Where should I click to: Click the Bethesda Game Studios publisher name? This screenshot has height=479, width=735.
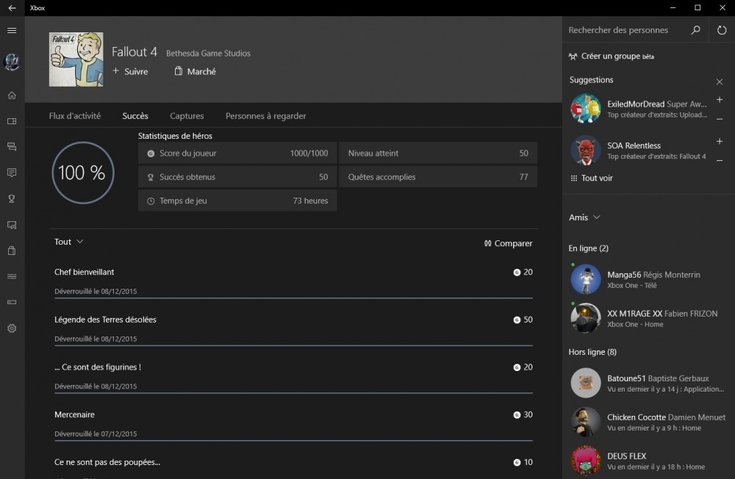[x=208, y=53]
